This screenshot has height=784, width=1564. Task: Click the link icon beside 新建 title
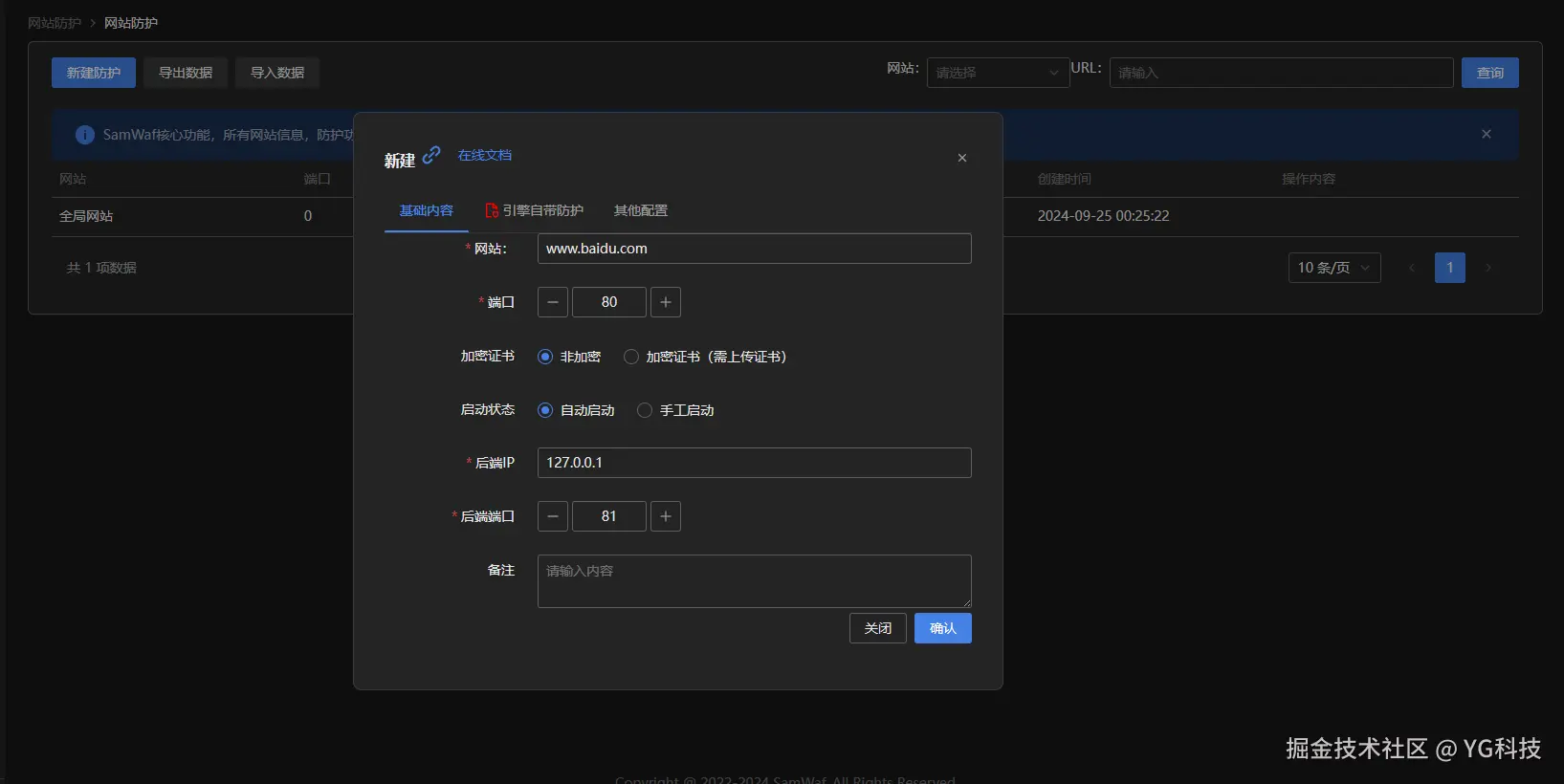pyautogui.click(x=431, y=154)
